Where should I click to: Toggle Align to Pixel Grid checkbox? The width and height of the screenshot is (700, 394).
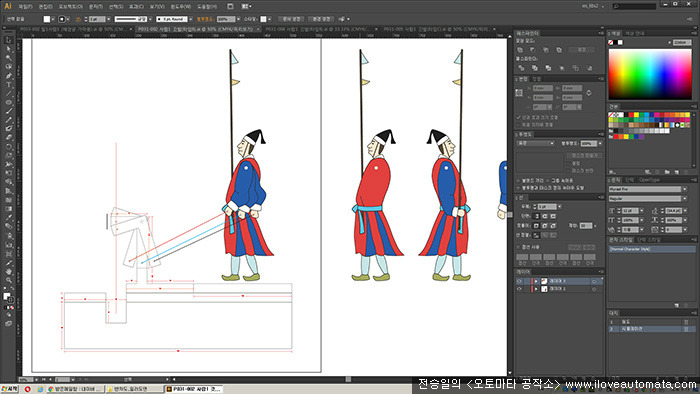(x=519, y=124)
